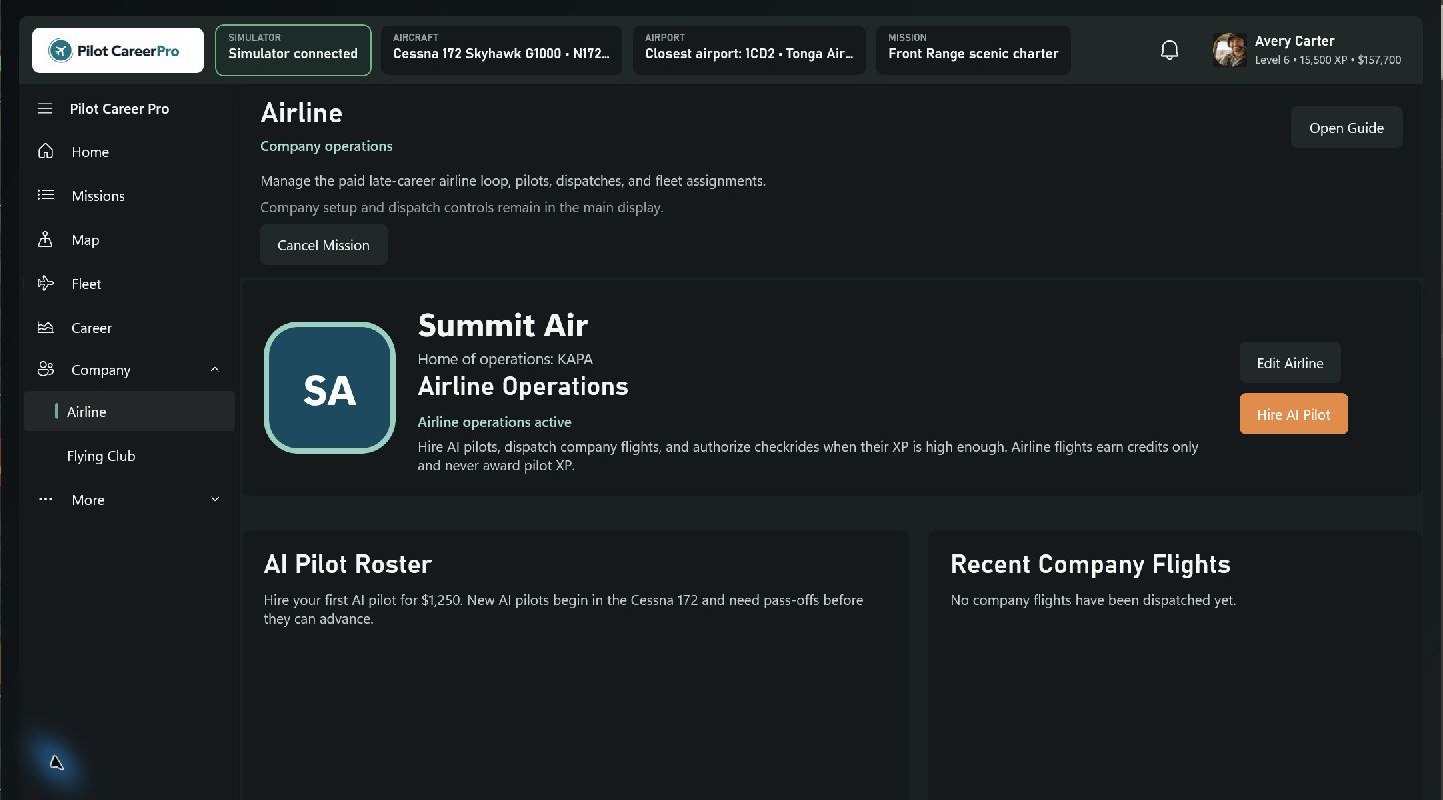Click the Cancel Mission button
The width and height of the screenshot is (1443, 800).
(x=323, y=245)
